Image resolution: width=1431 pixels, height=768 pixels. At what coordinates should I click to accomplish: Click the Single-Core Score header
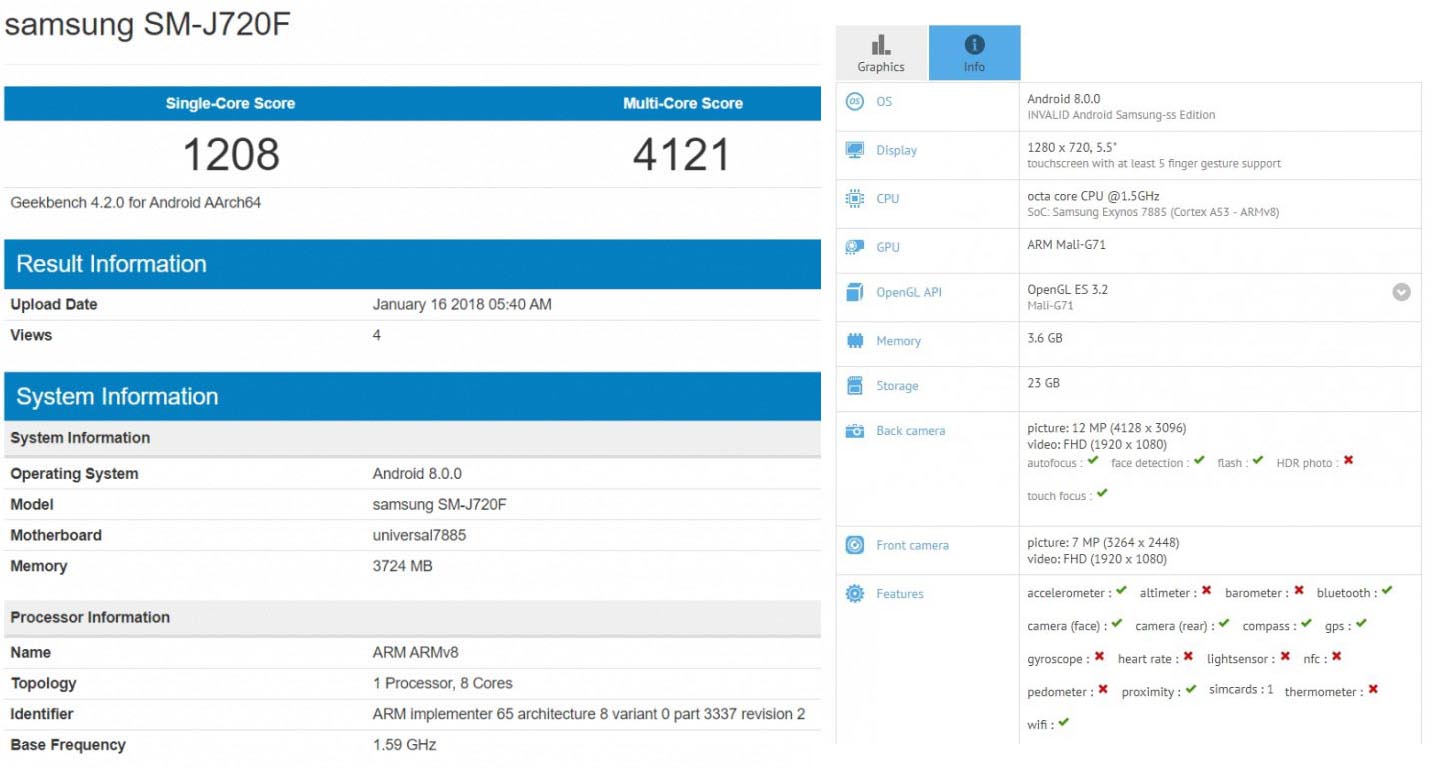click(230, 103)
